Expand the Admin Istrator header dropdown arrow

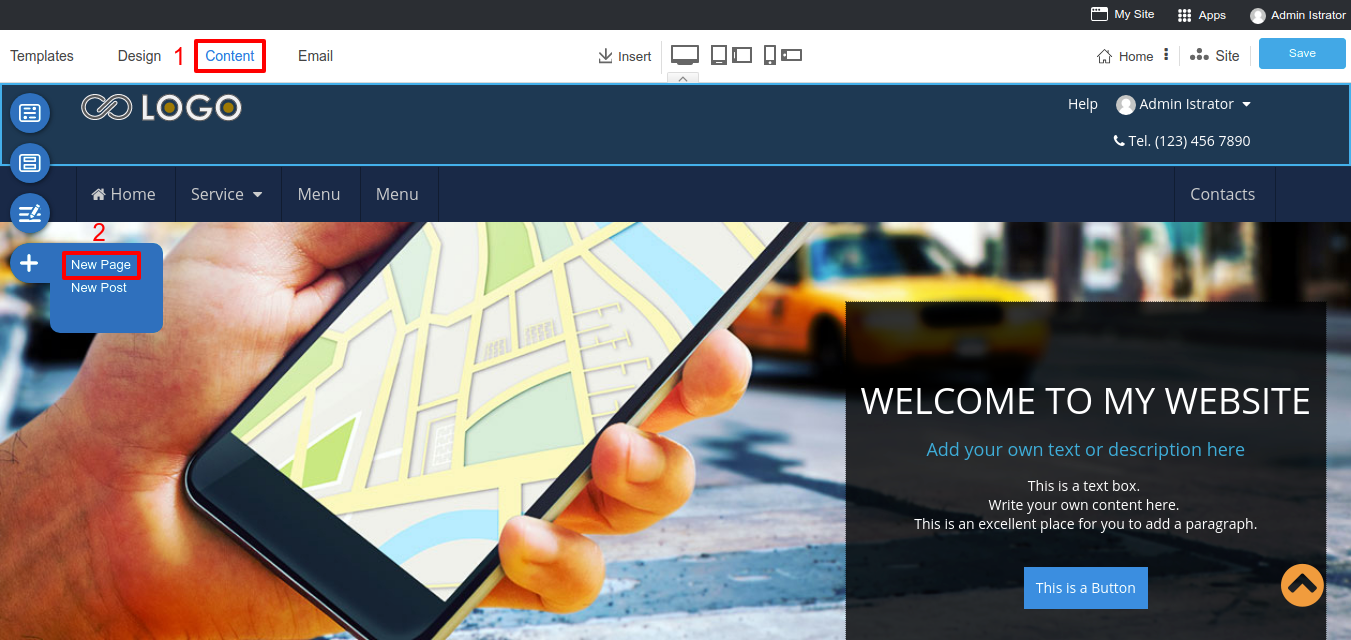1246,105
